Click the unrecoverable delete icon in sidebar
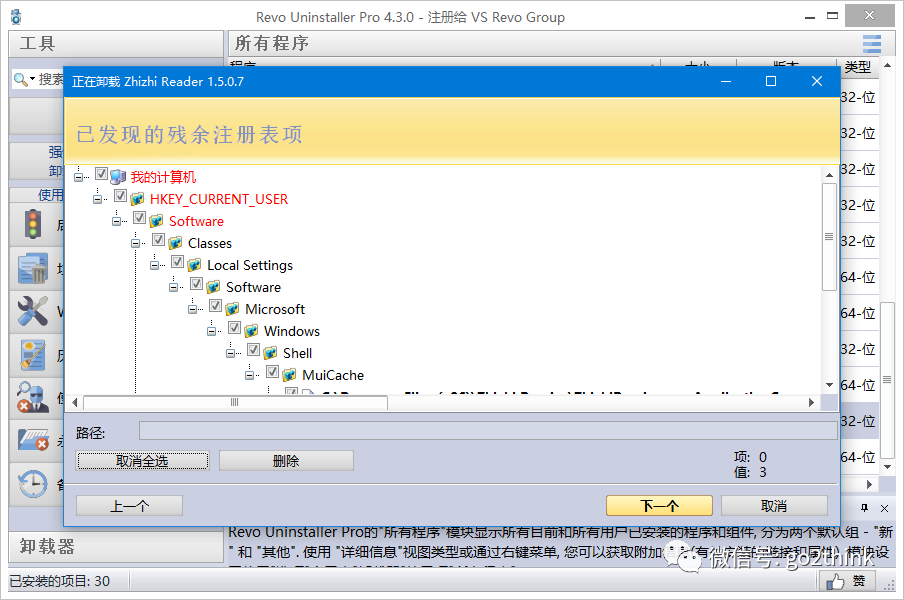 click(33, 440)
